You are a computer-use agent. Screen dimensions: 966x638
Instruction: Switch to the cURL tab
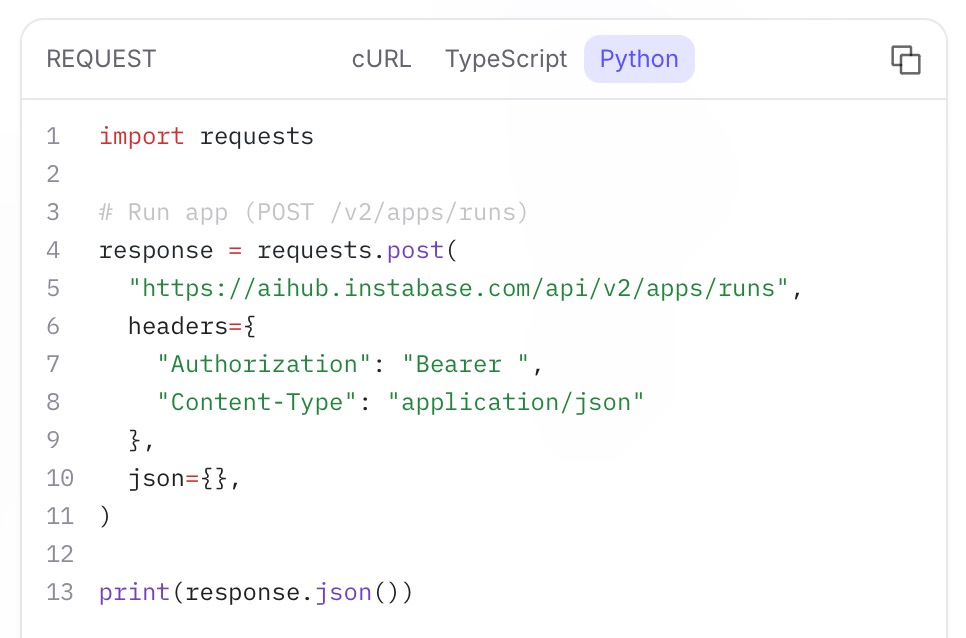click(381, 59)
